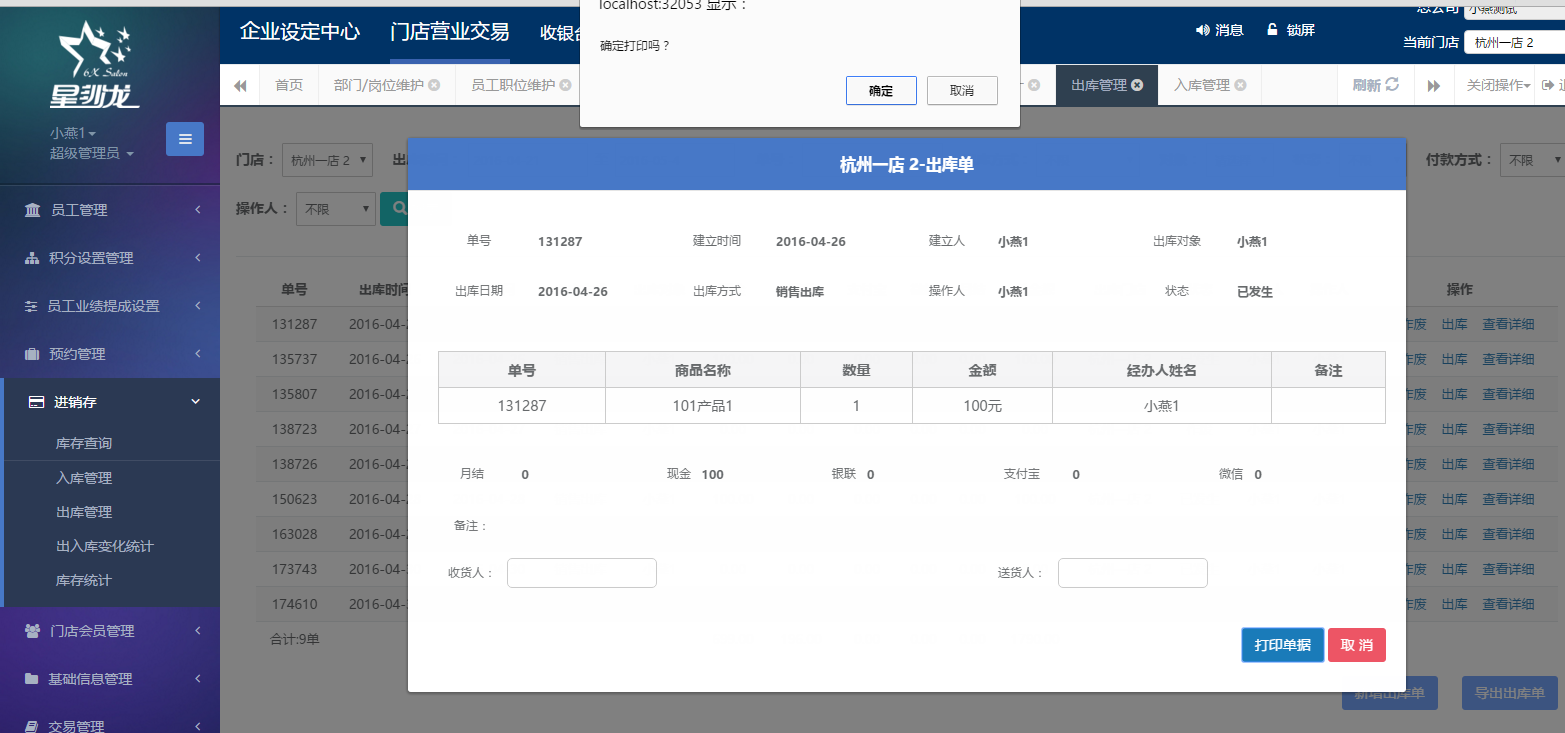Open the 门店 dropdown showing 杭州一店 2
Viewport: 1565px width, 733px height.
[x=327, y=160]
